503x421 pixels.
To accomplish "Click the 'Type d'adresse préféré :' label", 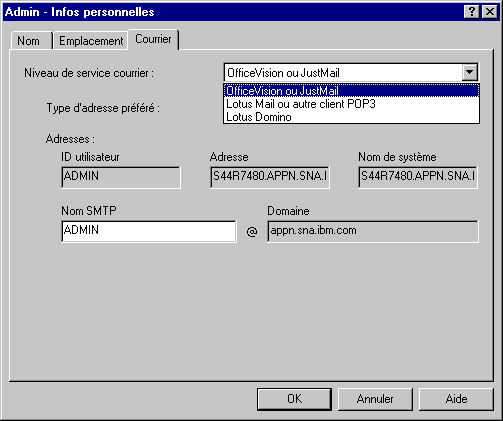I will pos(103,108).
